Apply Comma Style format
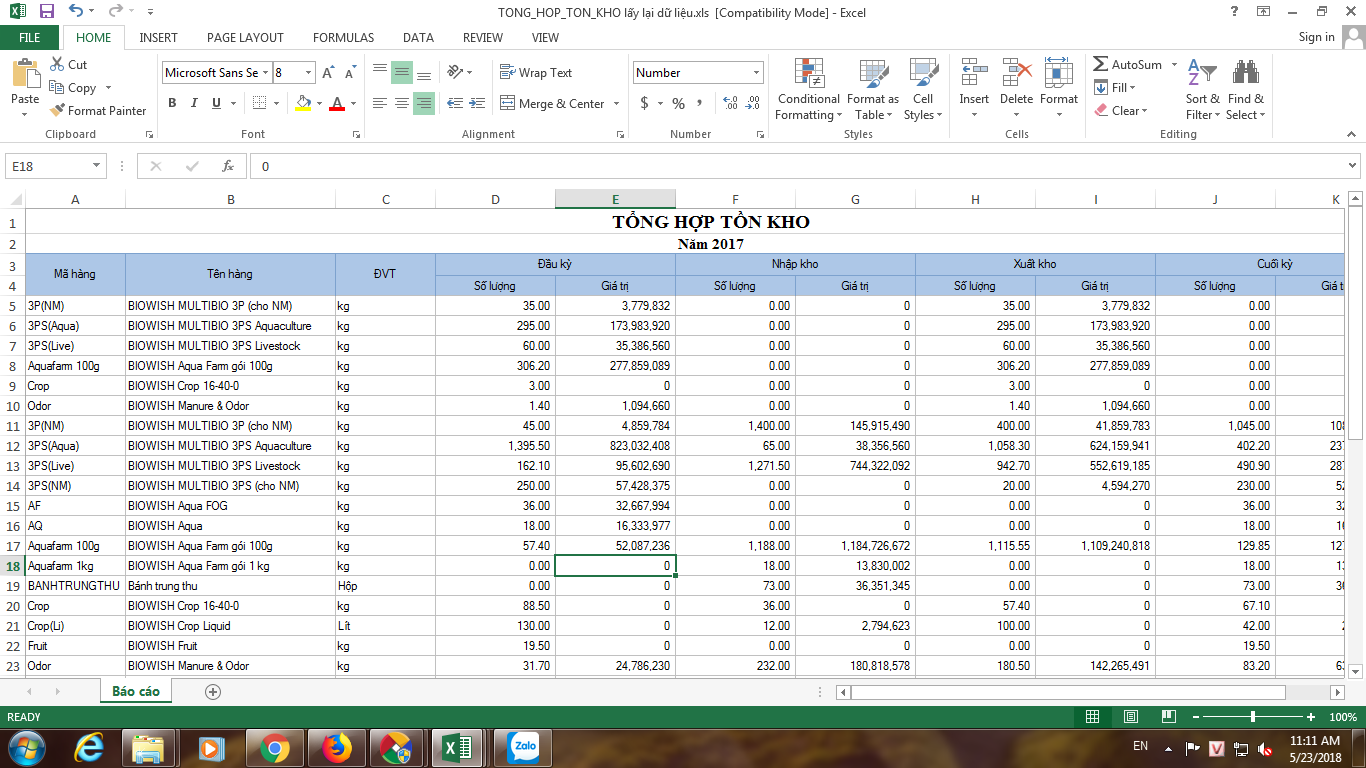1366x768 pixels. tap(700, 103)
